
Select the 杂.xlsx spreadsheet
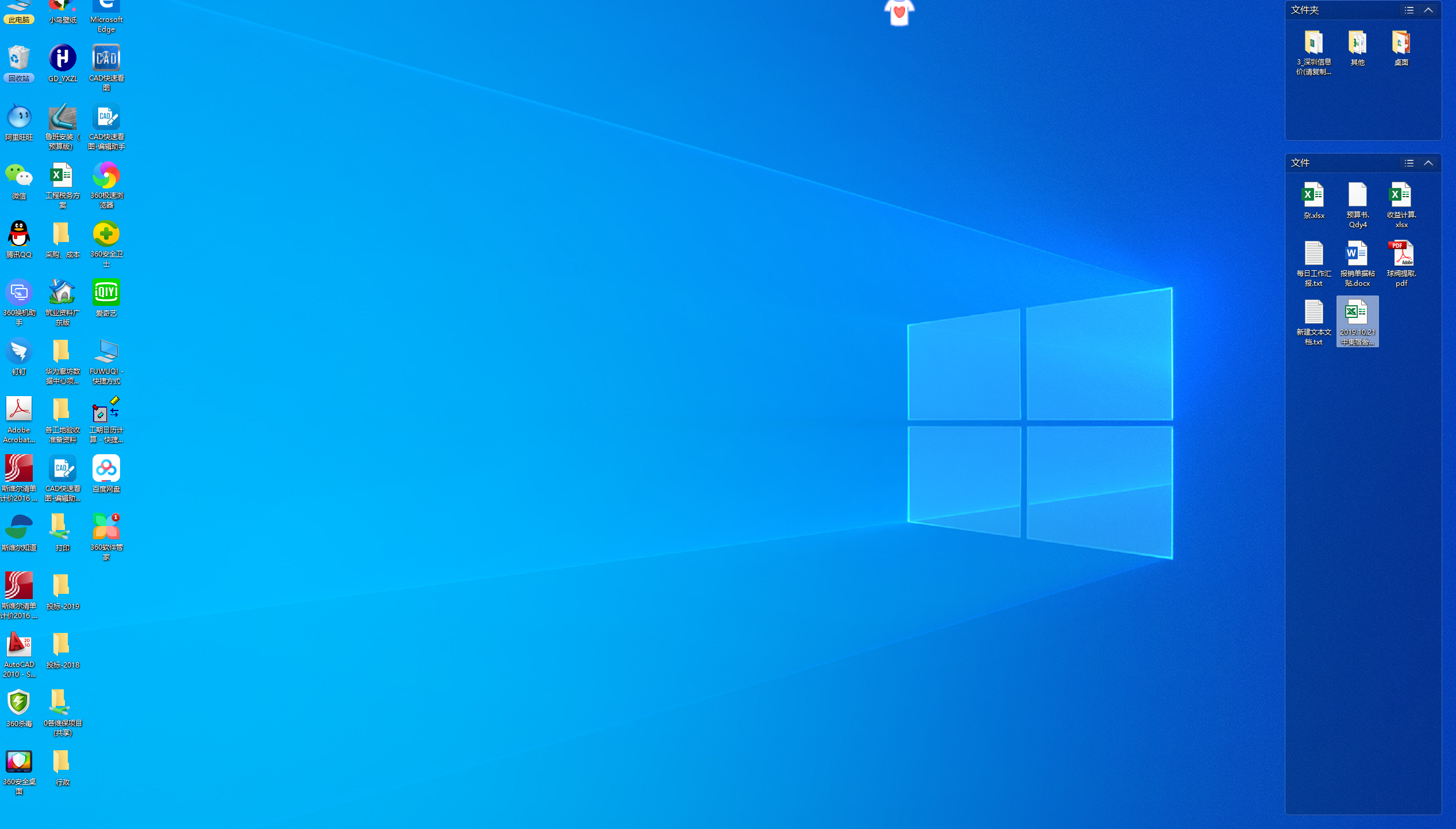point(1314,195)
